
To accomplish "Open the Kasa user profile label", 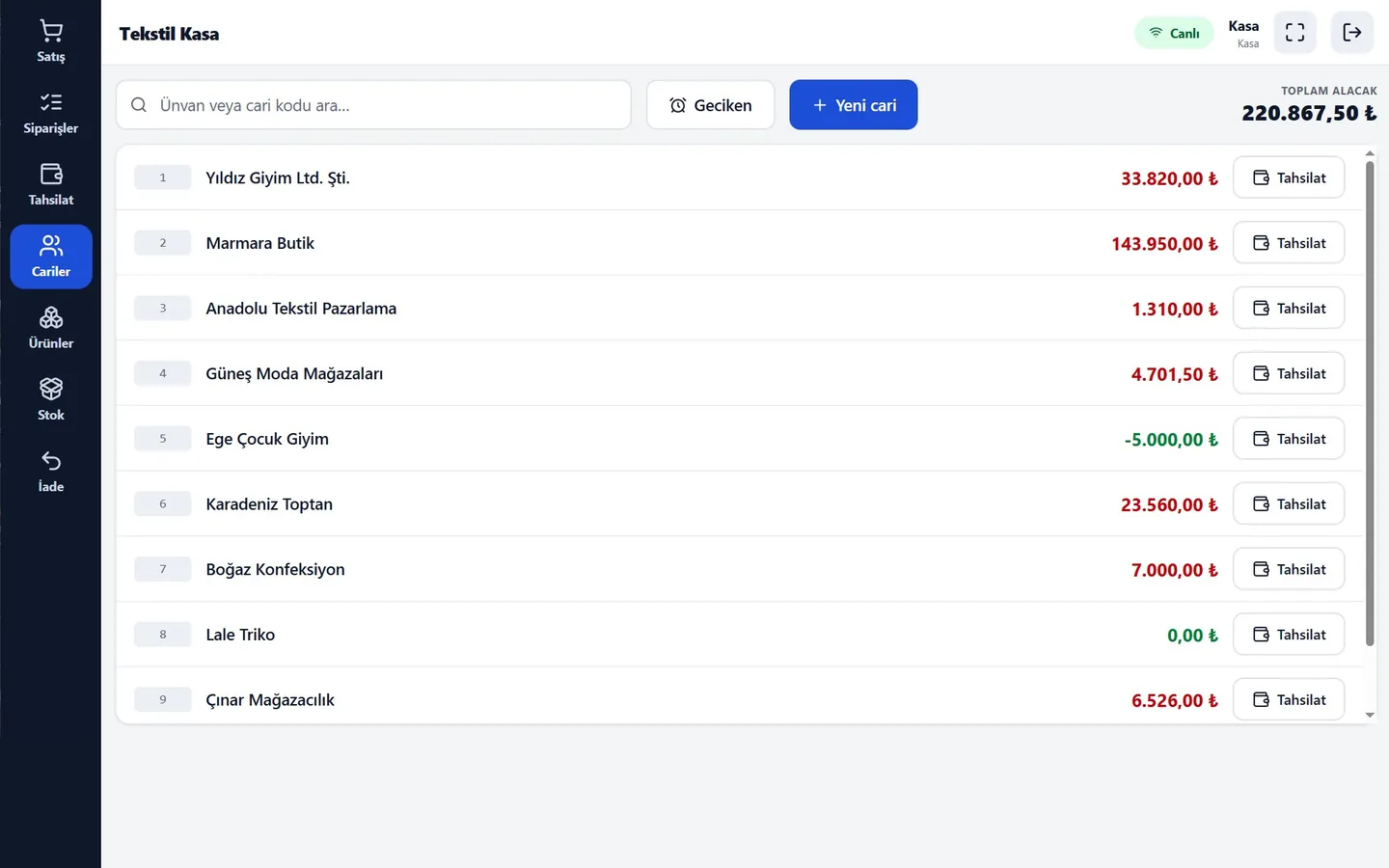I will point(1243,33).
